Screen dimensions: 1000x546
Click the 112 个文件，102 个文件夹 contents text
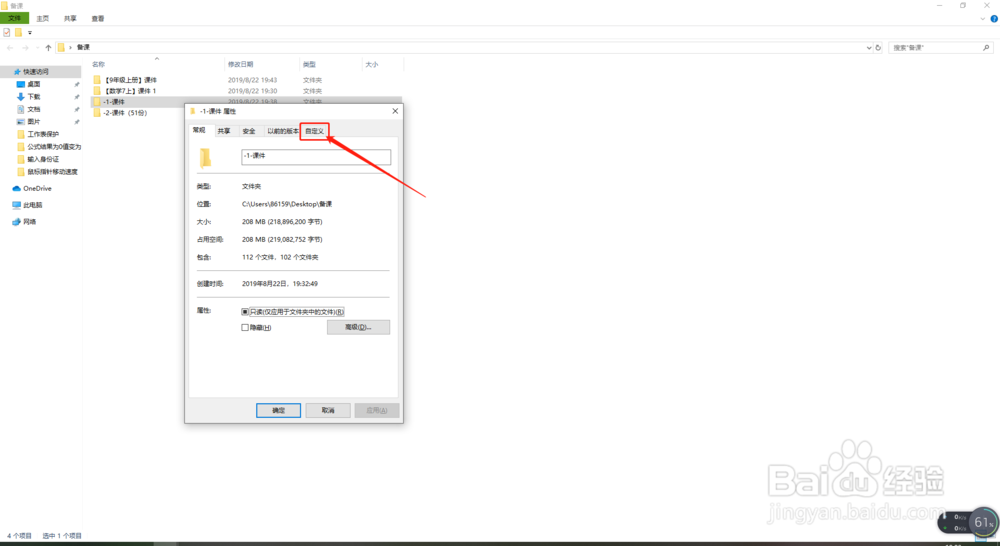280,258
